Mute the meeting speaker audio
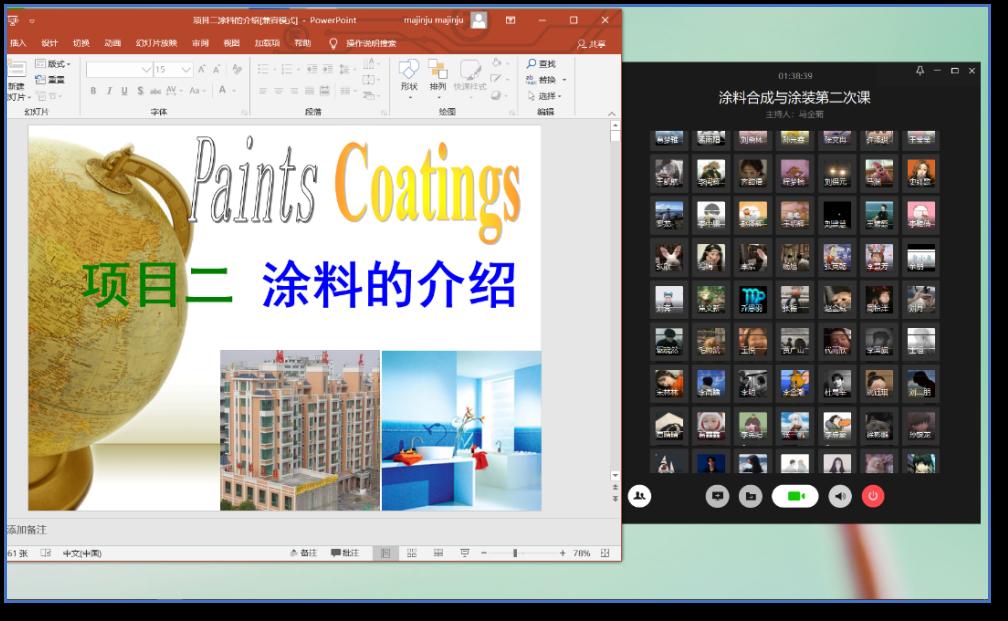The image size is (1008, 621). click(840, 496)
